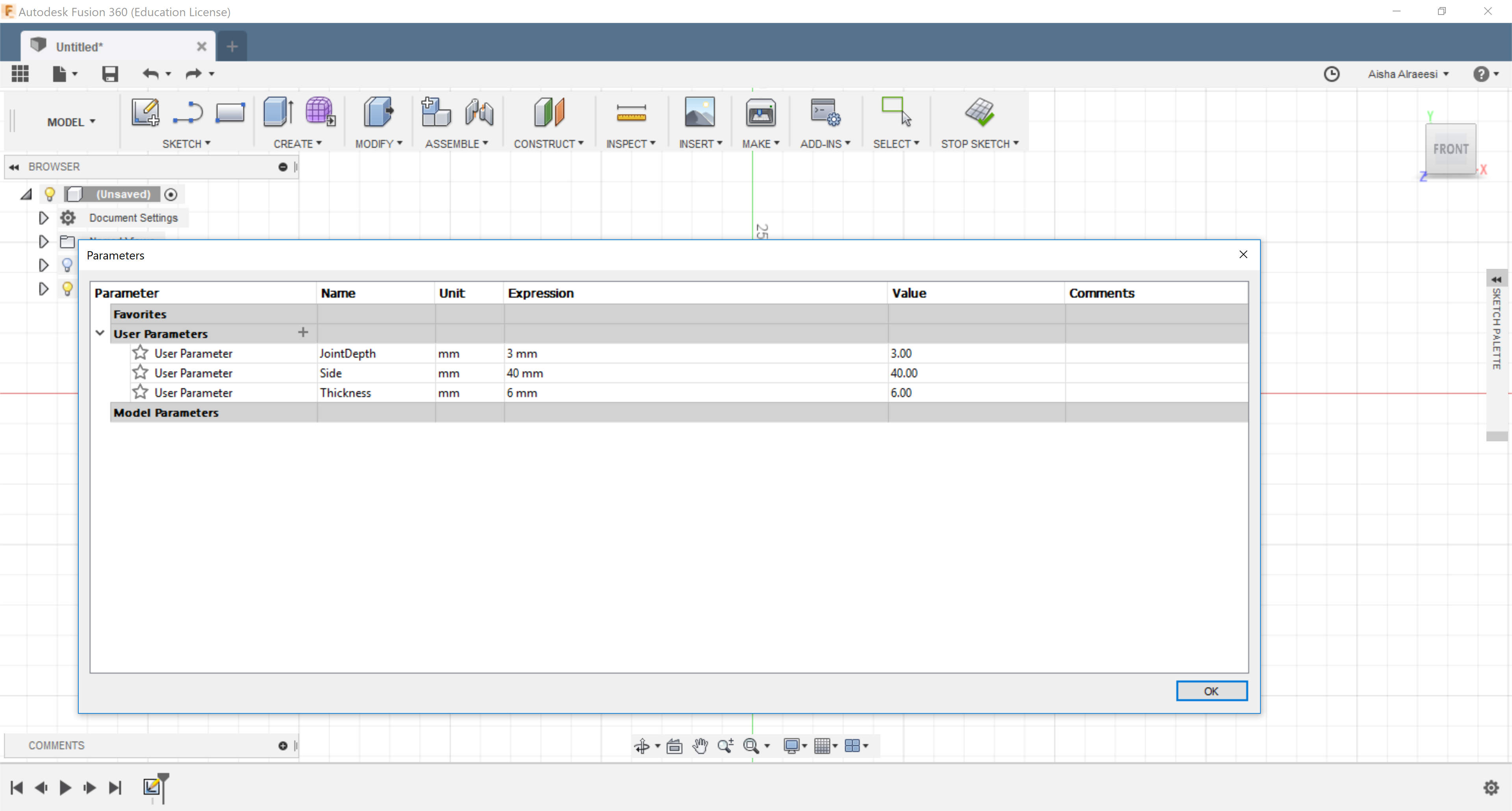Open the MODIFY menu
Screen dimensions: 1512x811
(x=378, y=144)
